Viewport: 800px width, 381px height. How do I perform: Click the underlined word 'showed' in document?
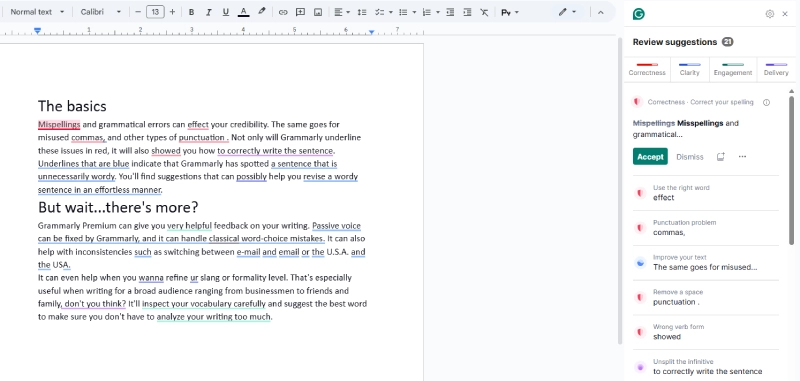tap(166, 151)
